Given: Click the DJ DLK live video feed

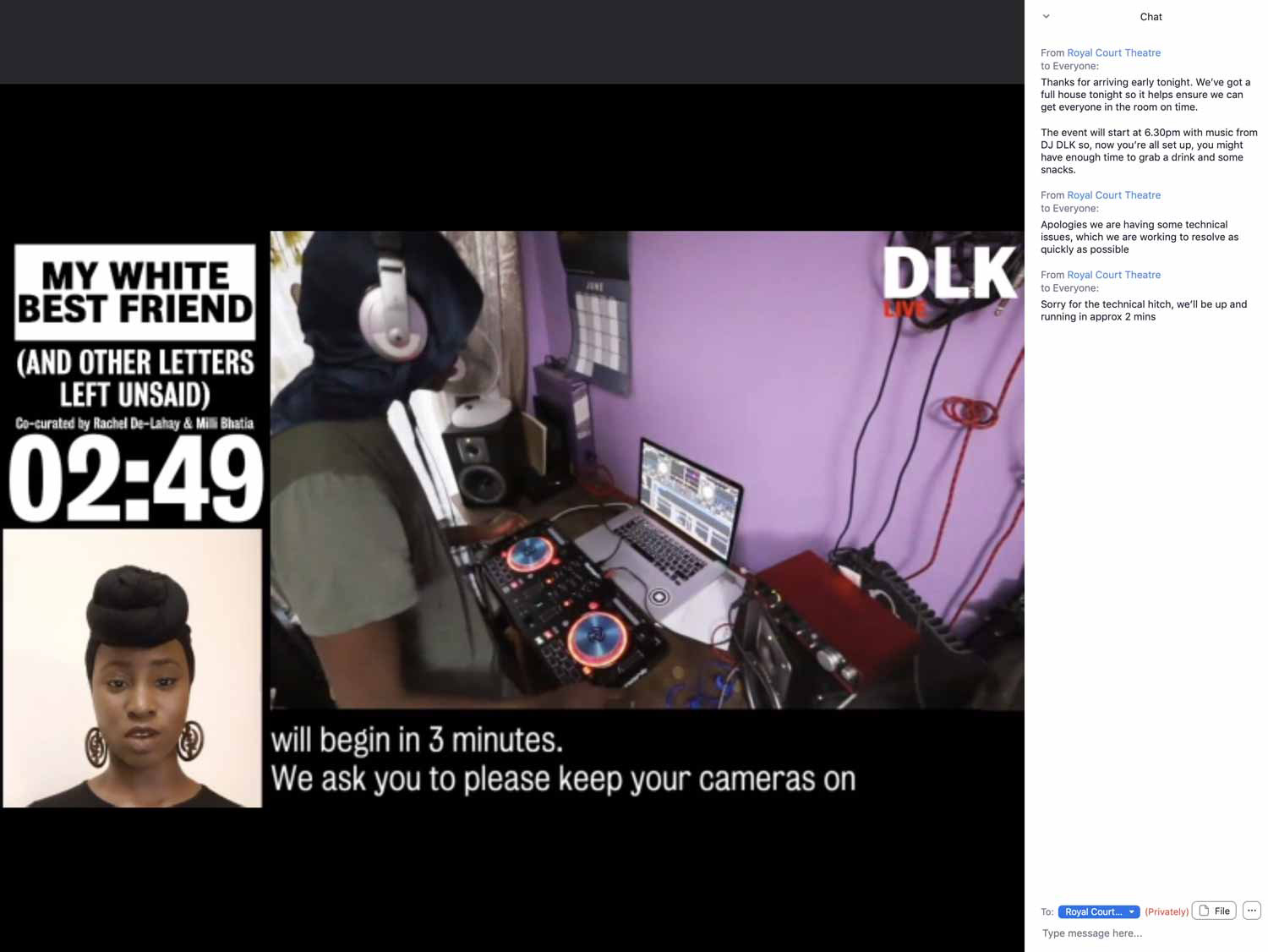Looking at the screenshot, I should point(647,469).
